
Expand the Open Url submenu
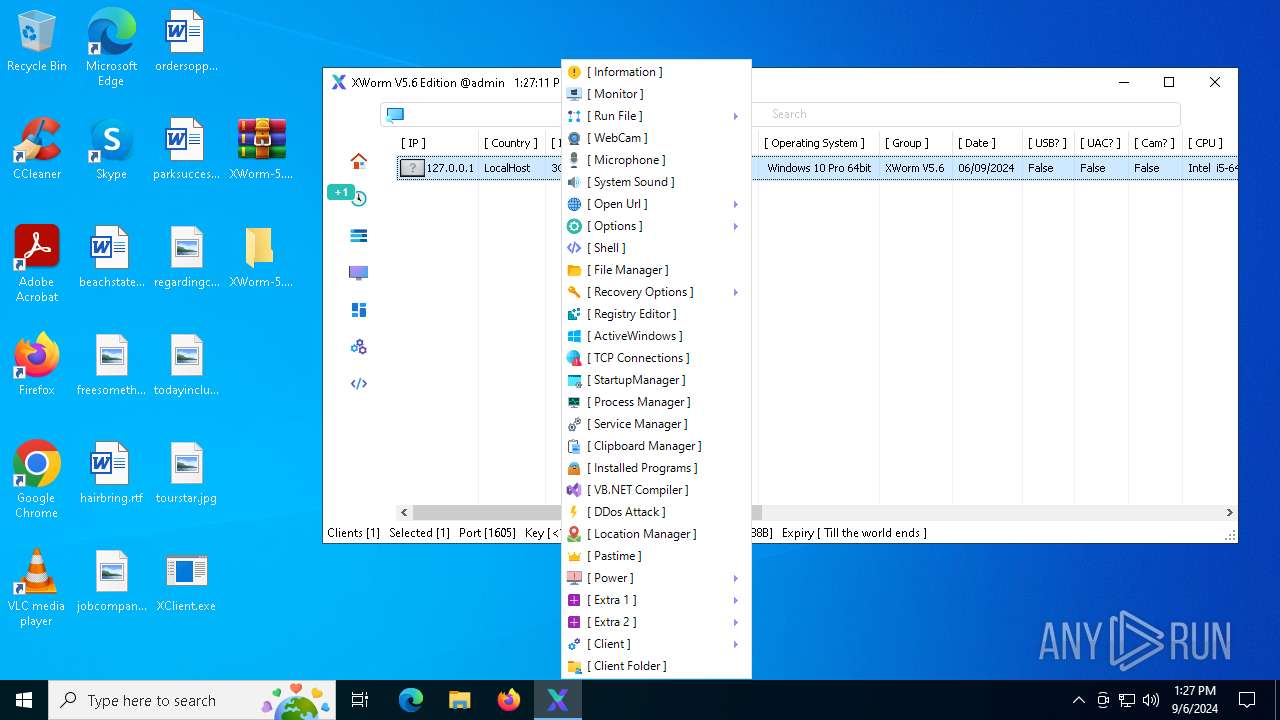[735, 204]
